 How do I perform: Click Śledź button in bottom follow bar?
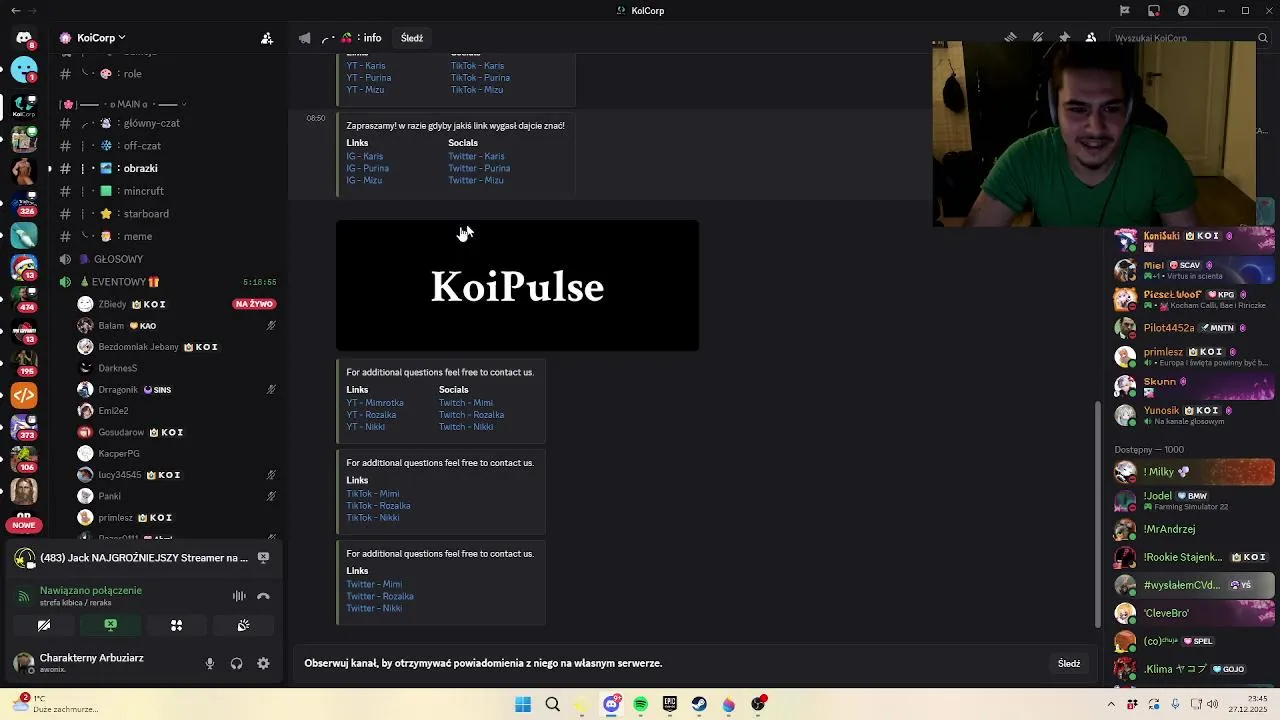pyautogui.click(x=1069, y=663)
